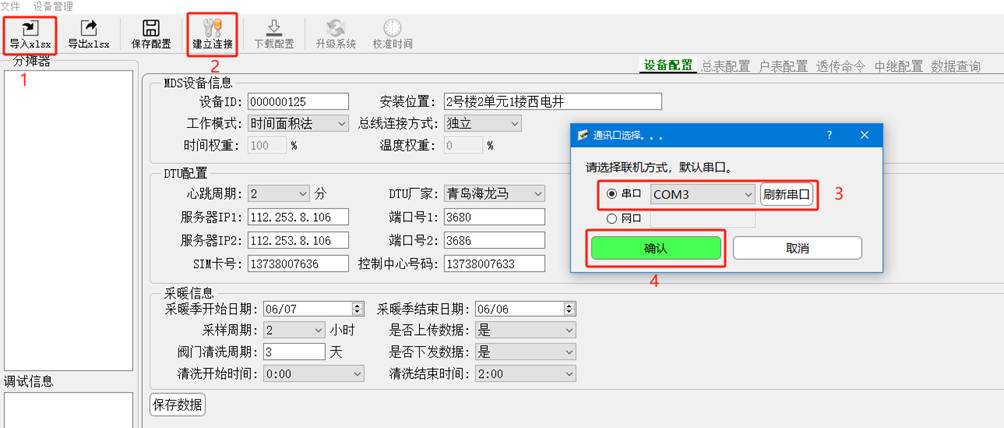This screenshot has height=428, width=1004.
Task: Click the 采暖季开始日期 spinner arrows
Action: pos(358,309)
